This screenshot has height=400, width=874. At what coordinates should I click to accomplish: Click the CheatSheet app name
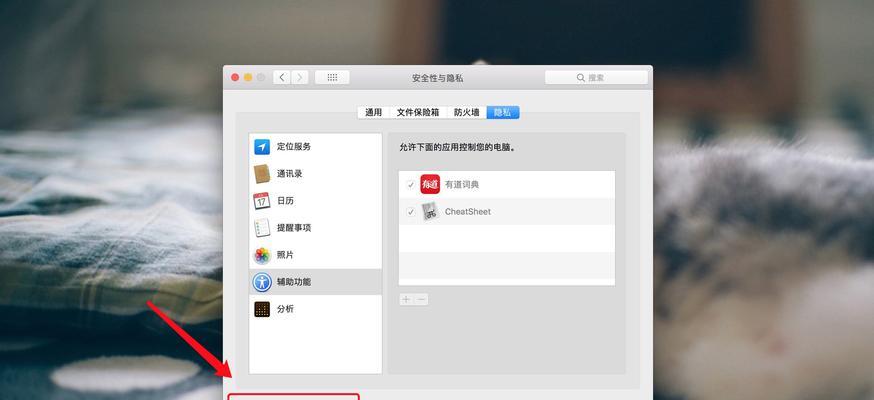pos(468,212)
